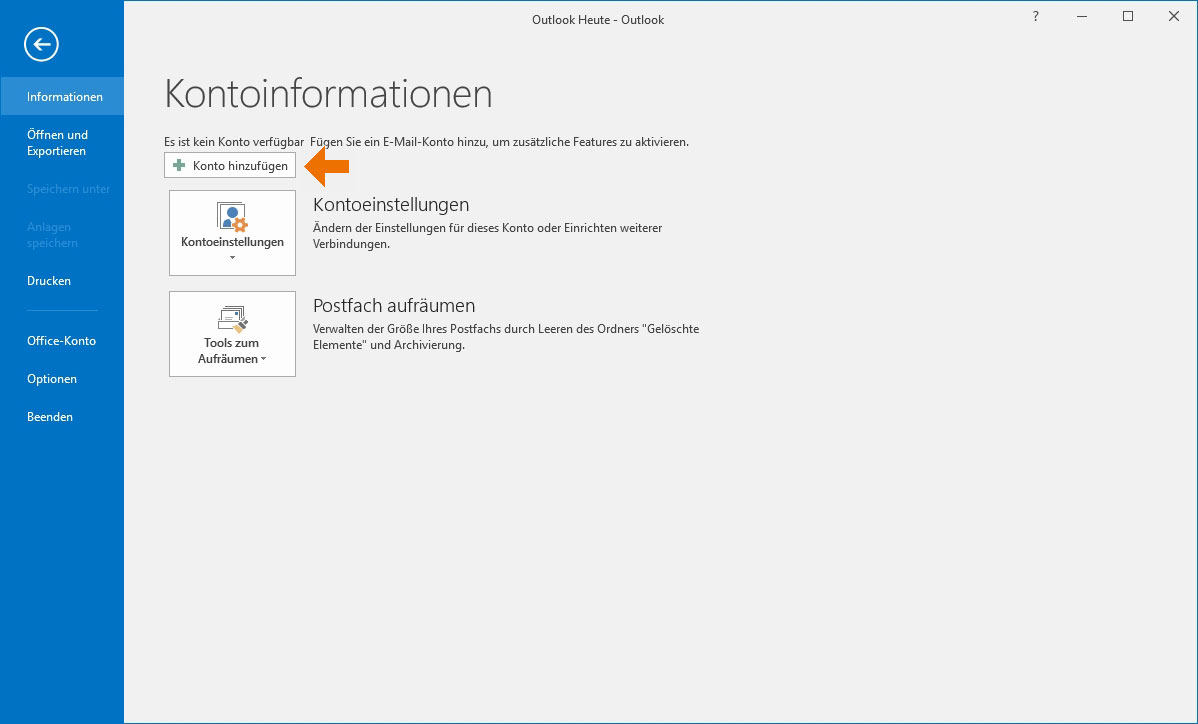Click the 'Es ist kein Konto verfügbar' message
The height and width of the screenshot is (724, 1198).
234,141
